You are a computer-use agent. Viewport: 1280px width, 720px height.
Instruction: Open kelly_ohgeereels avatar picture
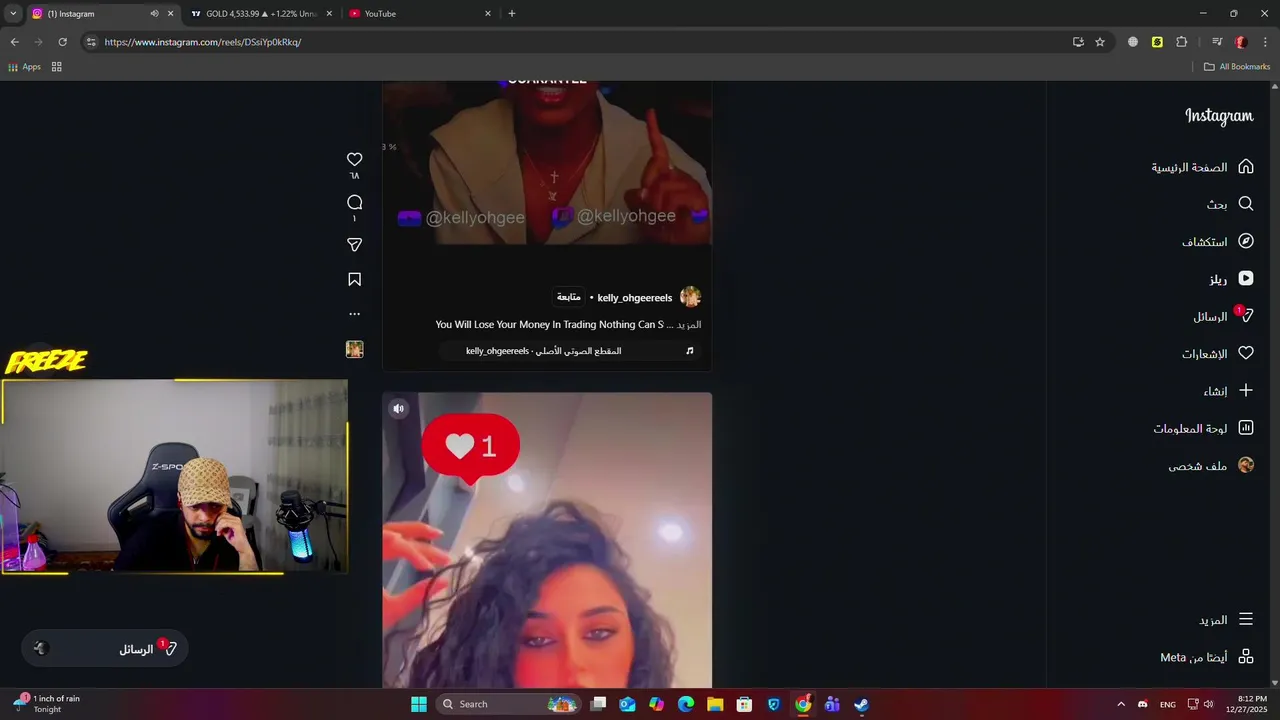(x=690, y=297)
